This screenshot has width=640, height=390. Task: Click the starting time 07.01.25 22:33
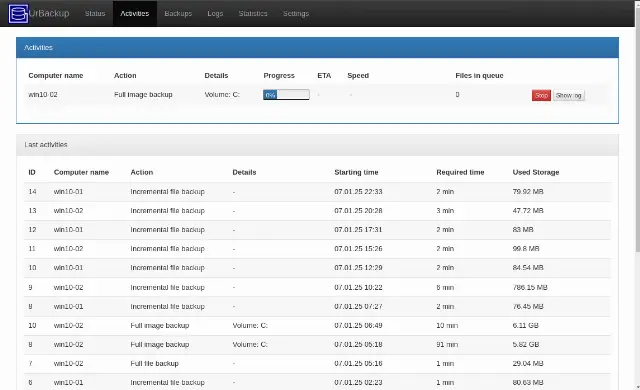358,192
